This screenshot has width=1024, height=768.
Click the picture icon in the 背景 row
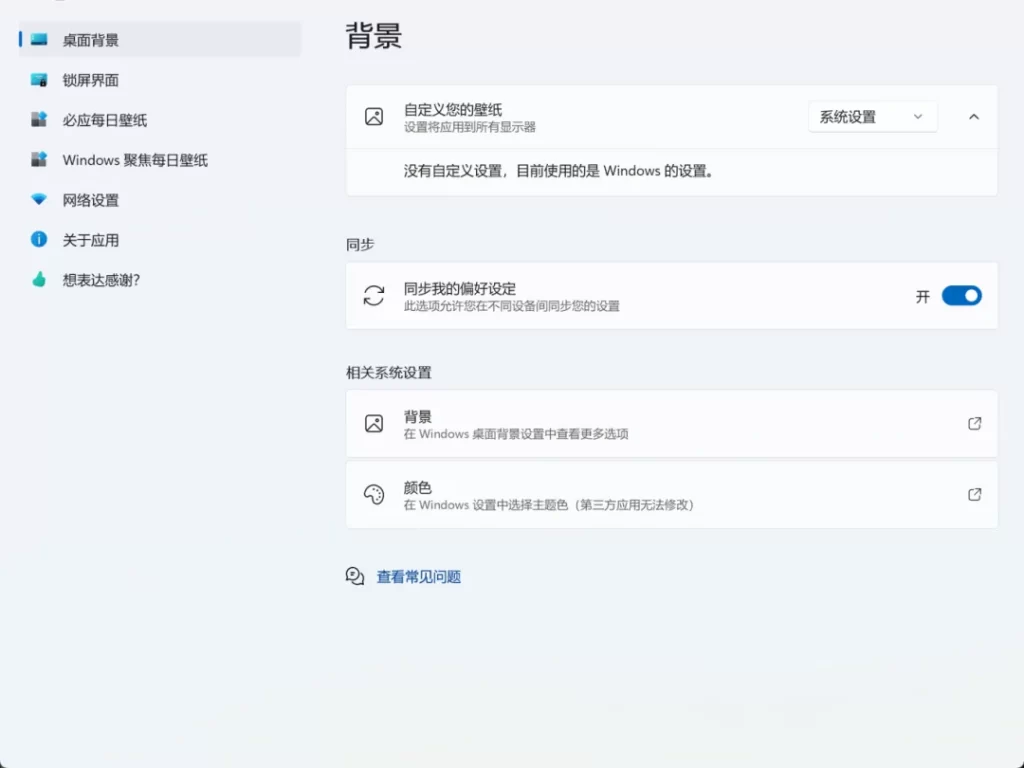374,423
